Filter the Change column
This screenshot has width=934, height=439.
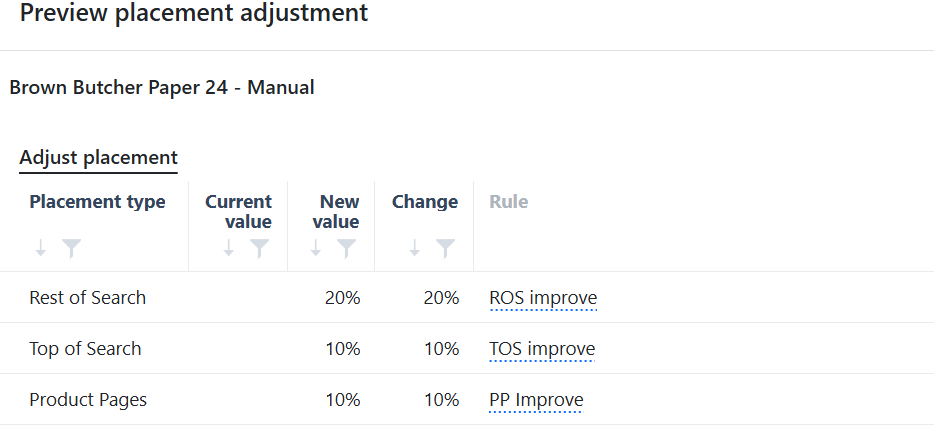(x=446, y=248)
